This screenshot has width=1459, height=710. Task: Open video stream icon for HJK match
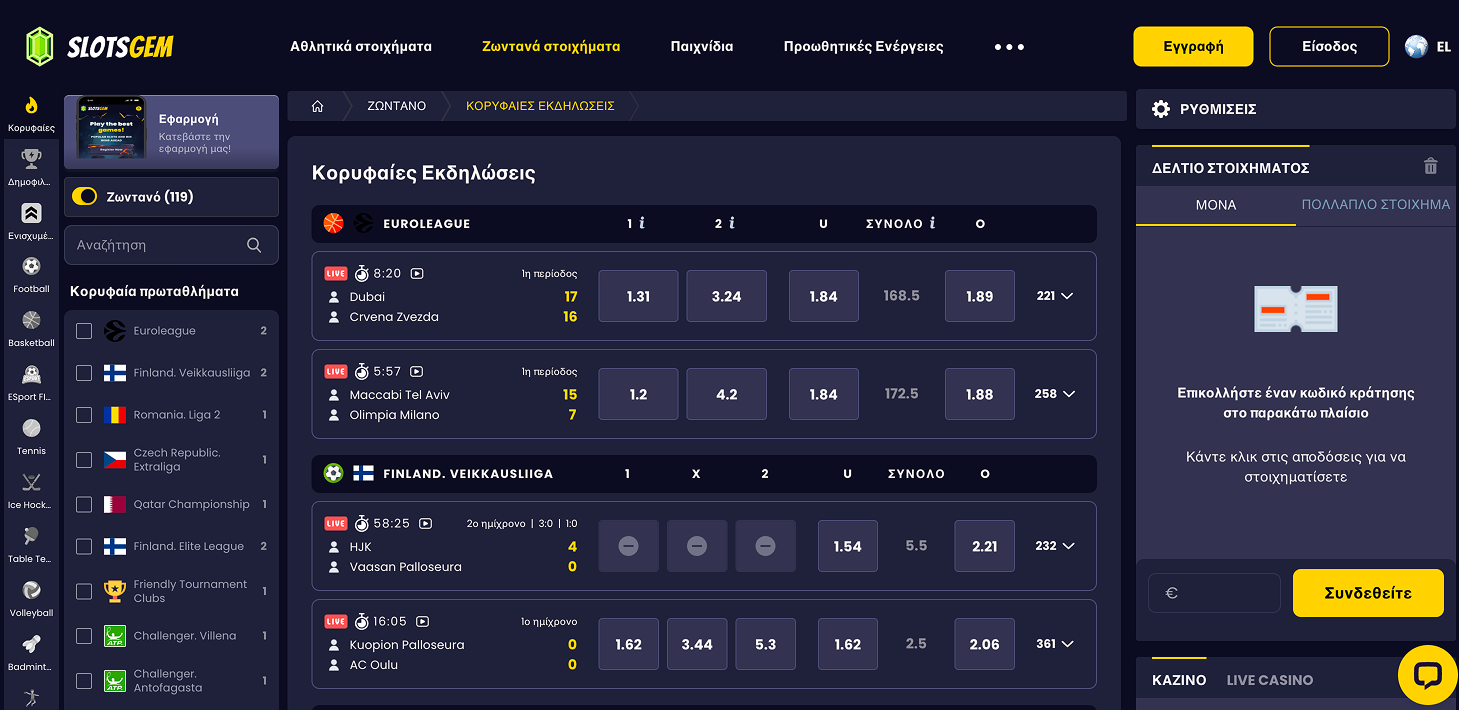tap(426, 523)
